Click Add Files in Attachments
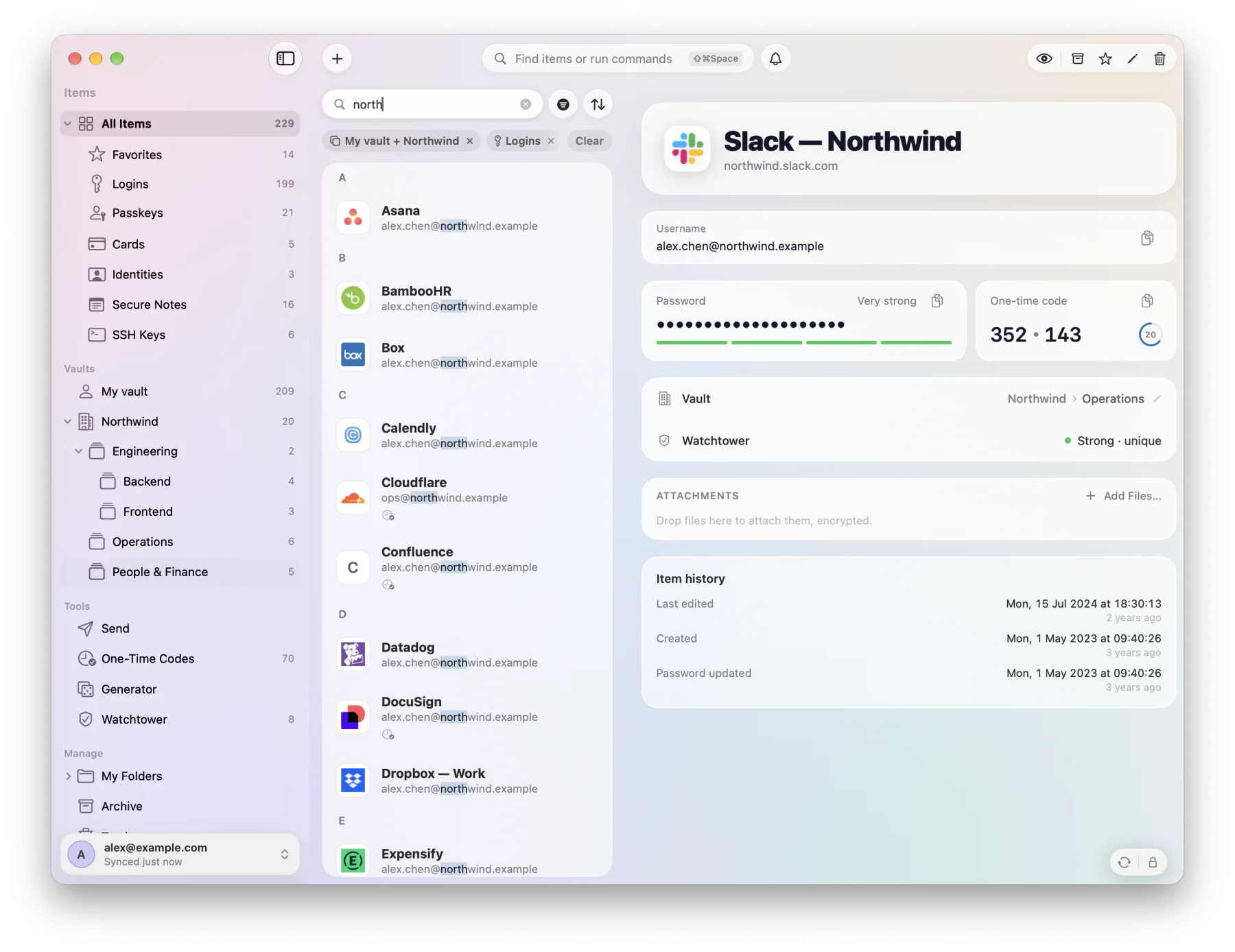 point(1123,496)
